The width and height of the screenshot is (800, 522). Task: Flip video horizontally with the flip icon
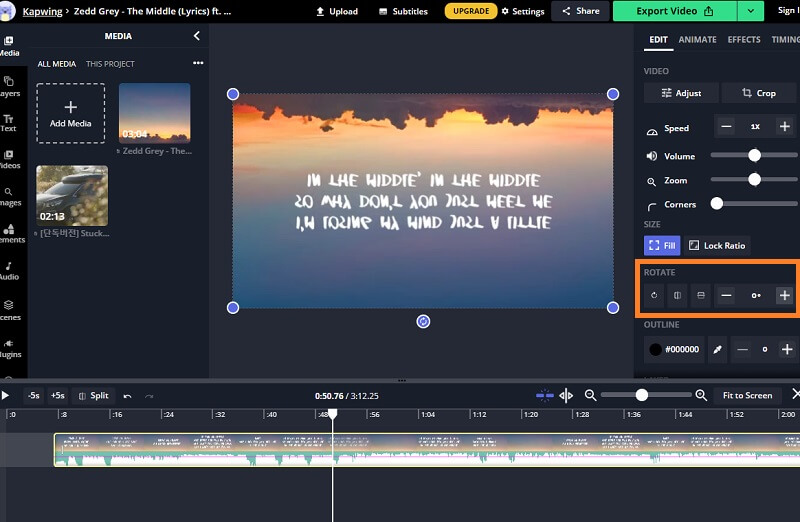678,295
